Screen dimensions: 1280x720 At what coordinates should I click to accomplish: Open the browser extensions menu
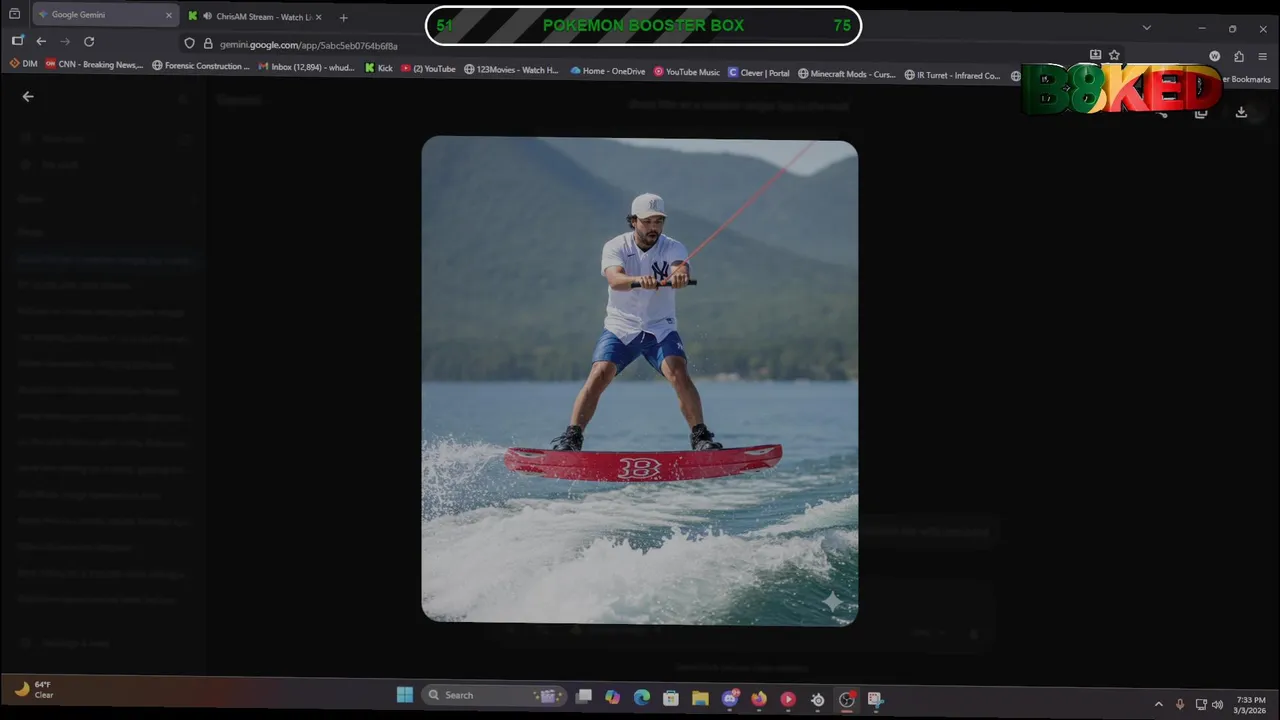[x=1239, y=56]
